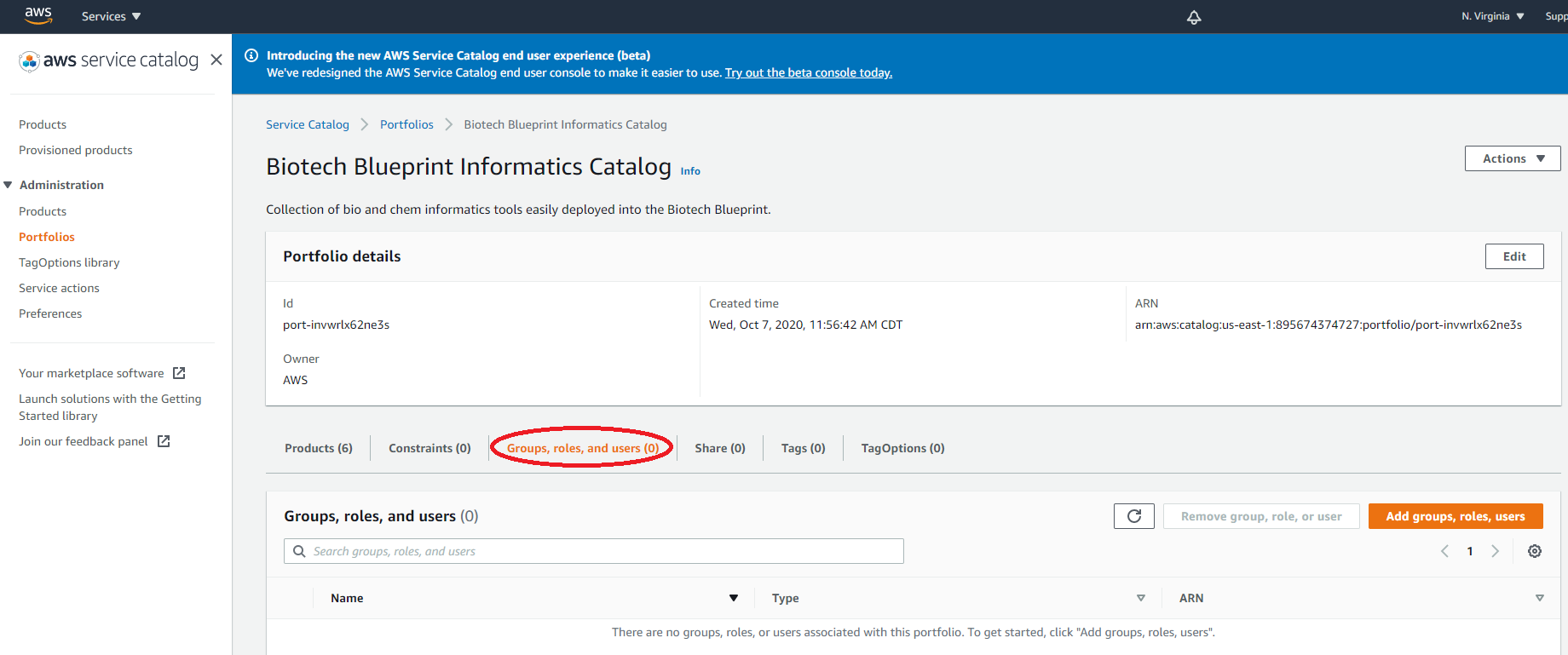Switch to the Share (0) tab
The height and width of the screenshot is (655, 1568).
(x=720, y=448)
